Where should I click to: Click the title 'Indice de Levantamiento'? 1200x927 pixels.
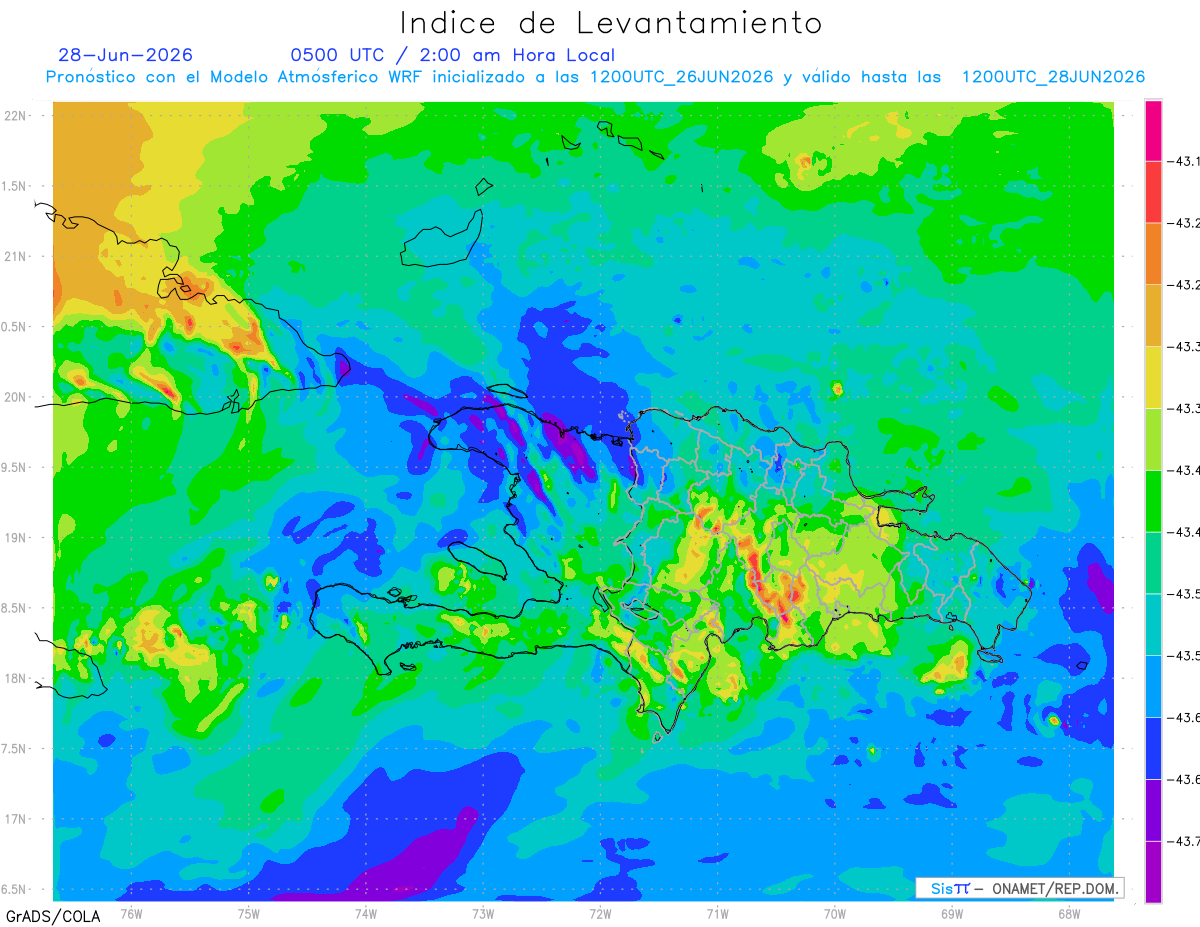610,23
